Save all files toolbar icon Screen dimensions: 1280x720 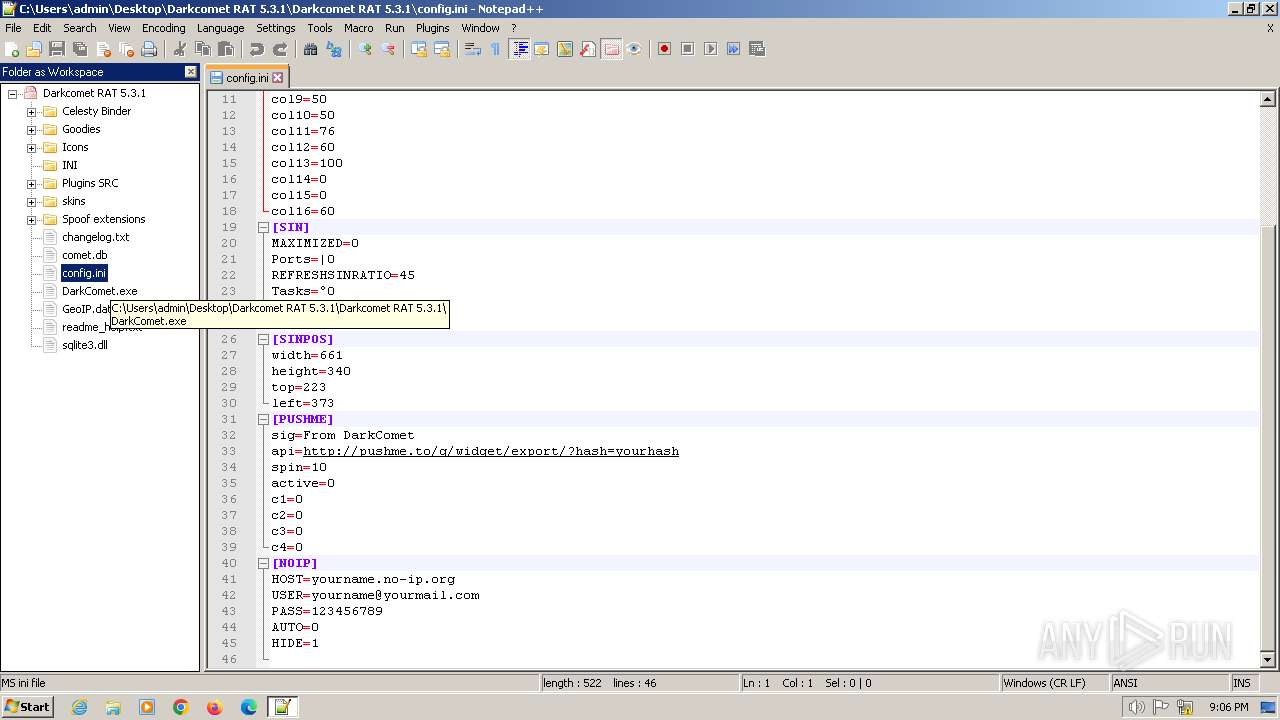[x=80, y=49]
